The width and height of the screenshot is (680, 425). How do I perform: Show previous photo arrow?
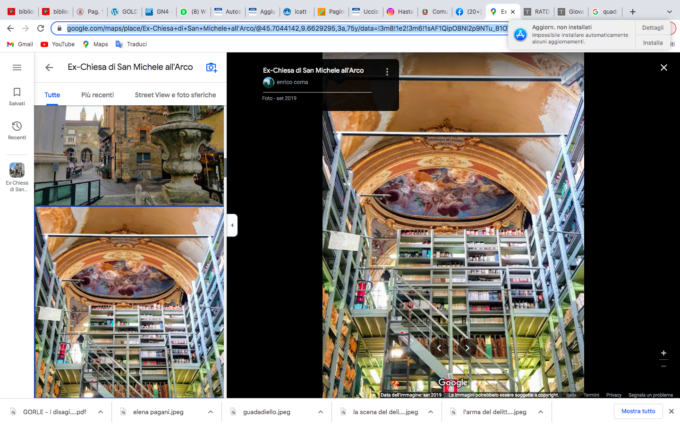[x=439, y=348]
